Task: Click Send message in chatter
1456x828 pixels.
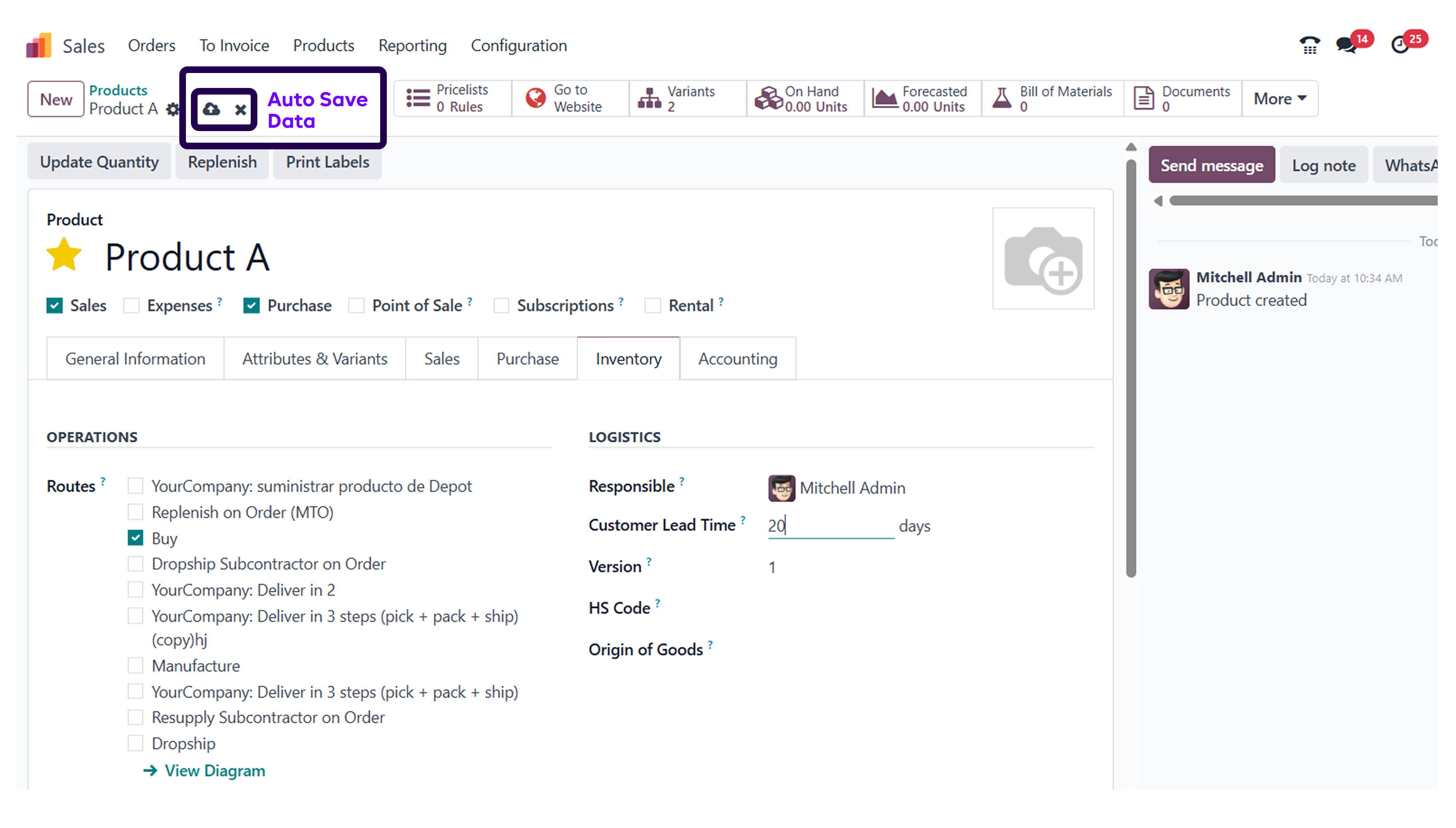Action: pos(1212,166)
